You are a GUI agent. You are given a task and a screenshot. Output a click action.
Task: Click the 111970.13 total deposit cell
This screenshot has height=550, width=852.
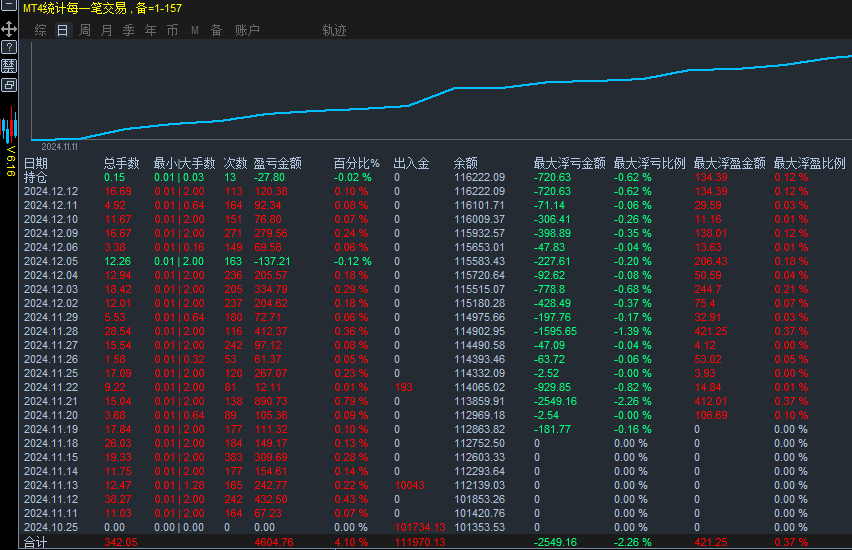pyautogui.click(x=420, y=542)
